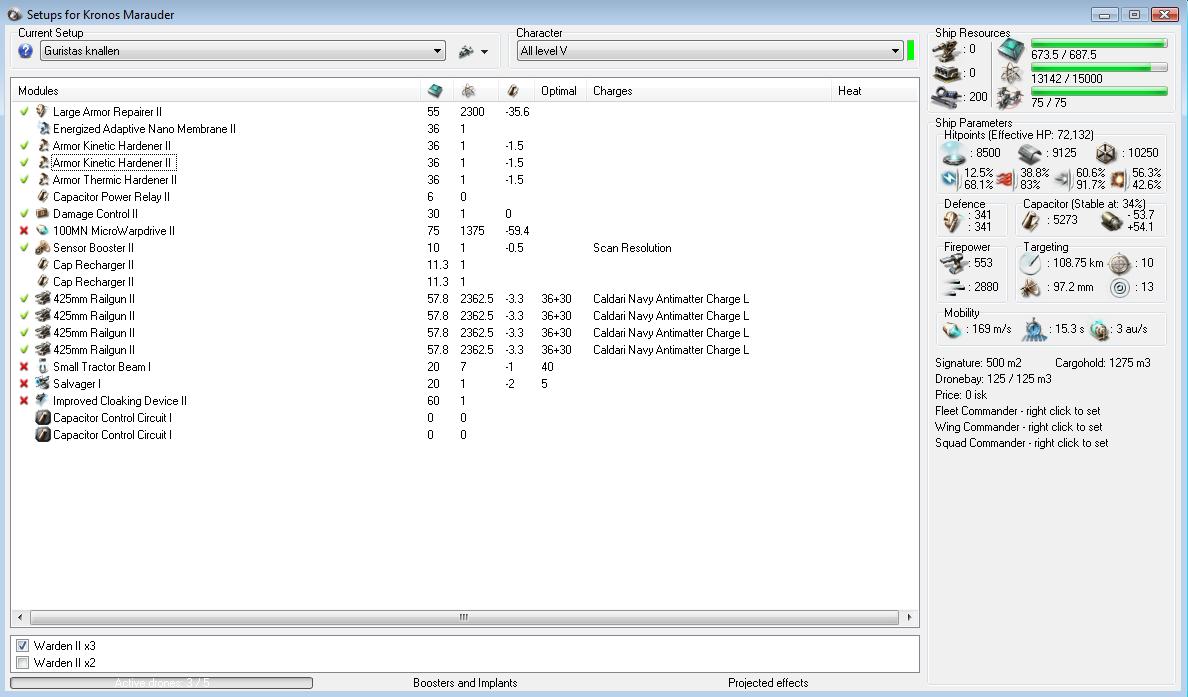Sort by Modules column header
Viewport: 1188px width, 697px height.
216,91
